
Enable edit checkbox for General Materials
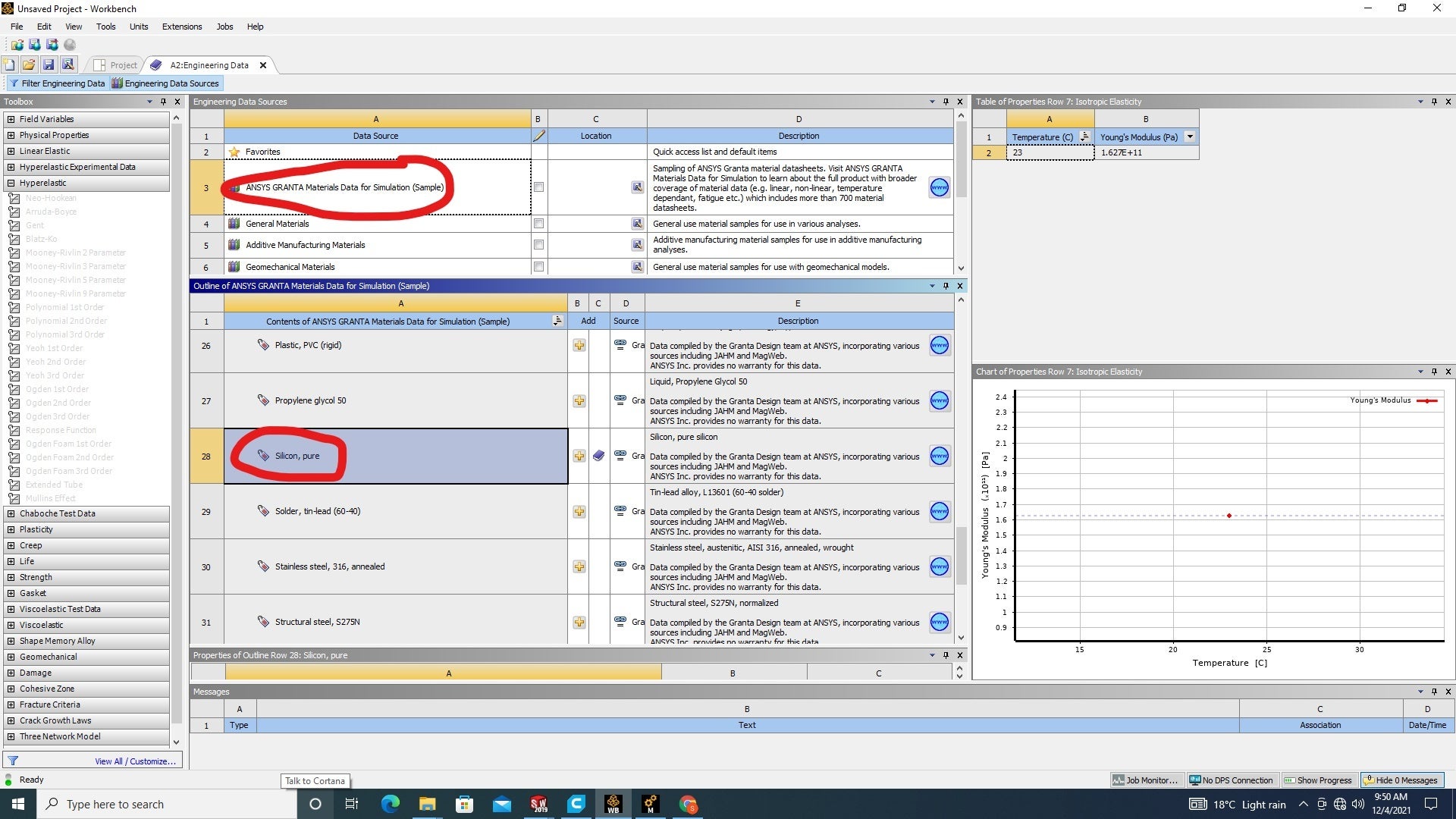click(x=538, y=224)
